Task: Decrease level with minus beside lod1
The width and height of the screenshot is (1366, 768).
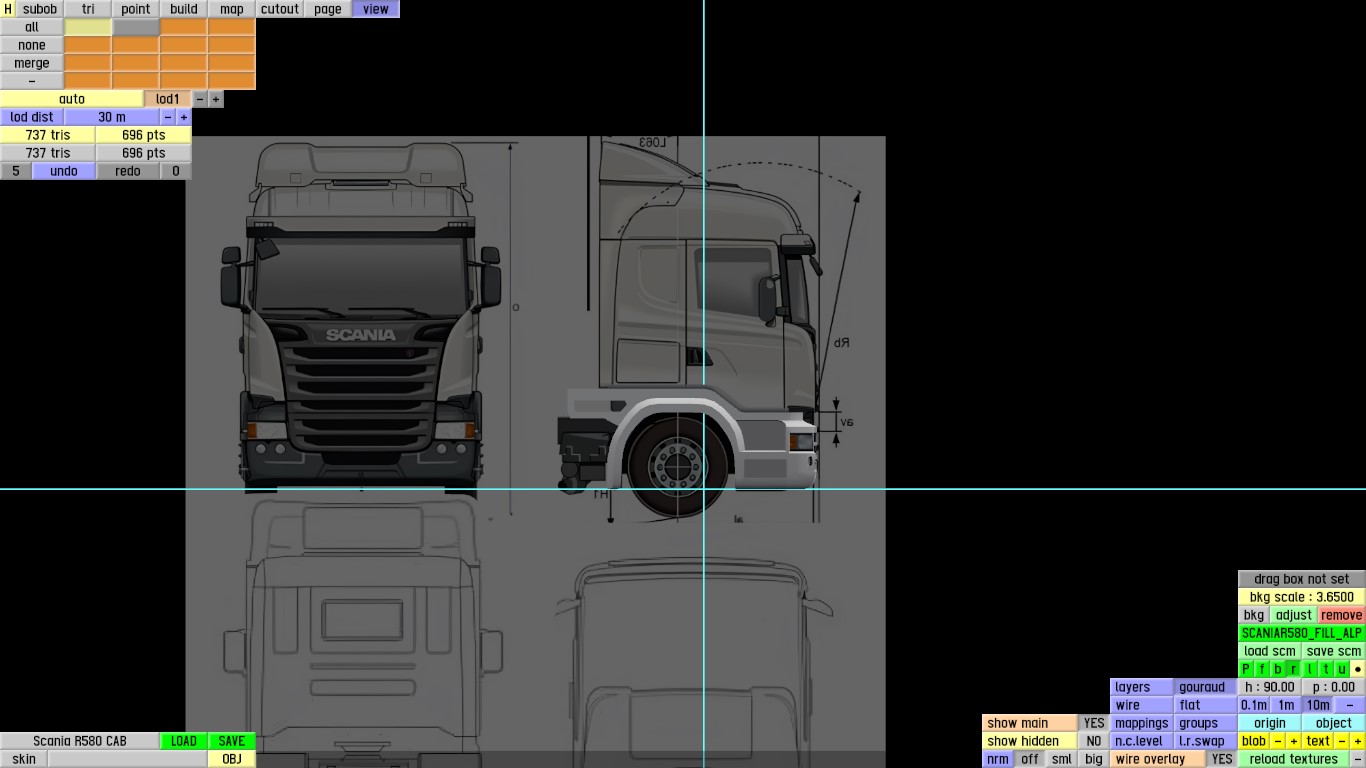Action: (x=200, y=99)
